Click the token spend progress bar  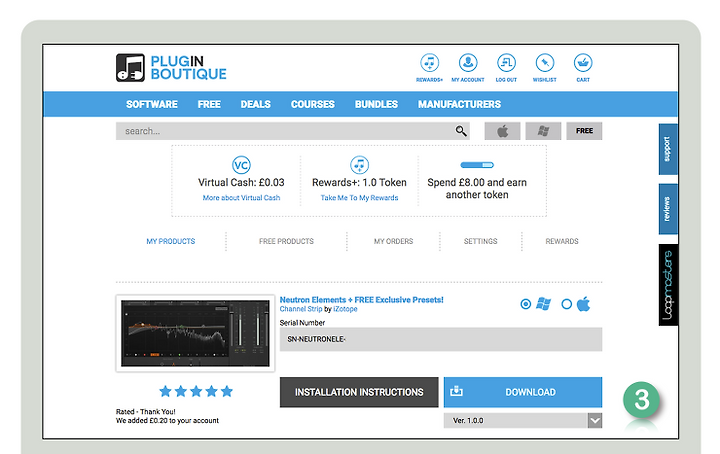click(x=477, y=165)
